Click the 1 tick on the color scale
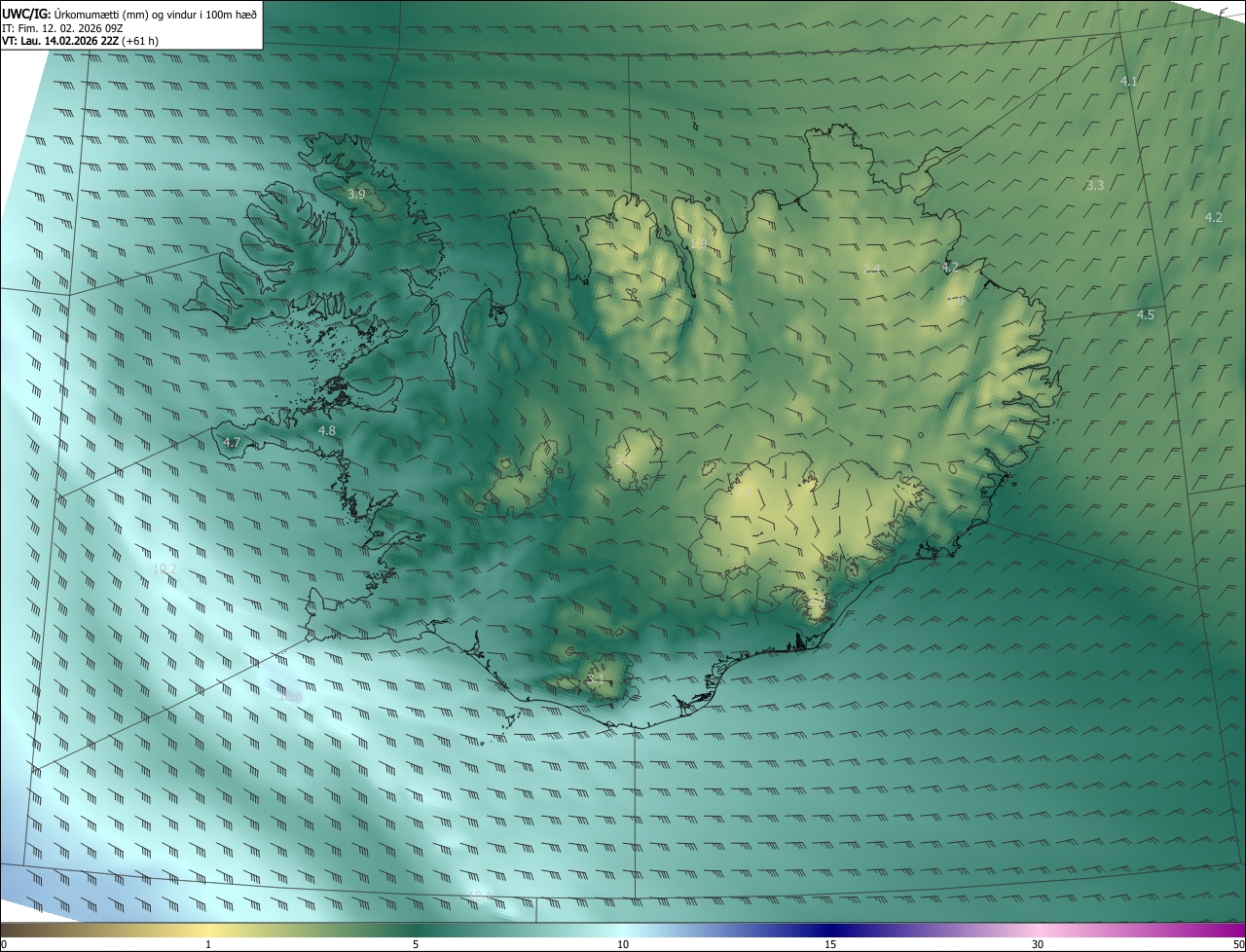Viewport: 1246px width, 952px height. coord(208,944)
